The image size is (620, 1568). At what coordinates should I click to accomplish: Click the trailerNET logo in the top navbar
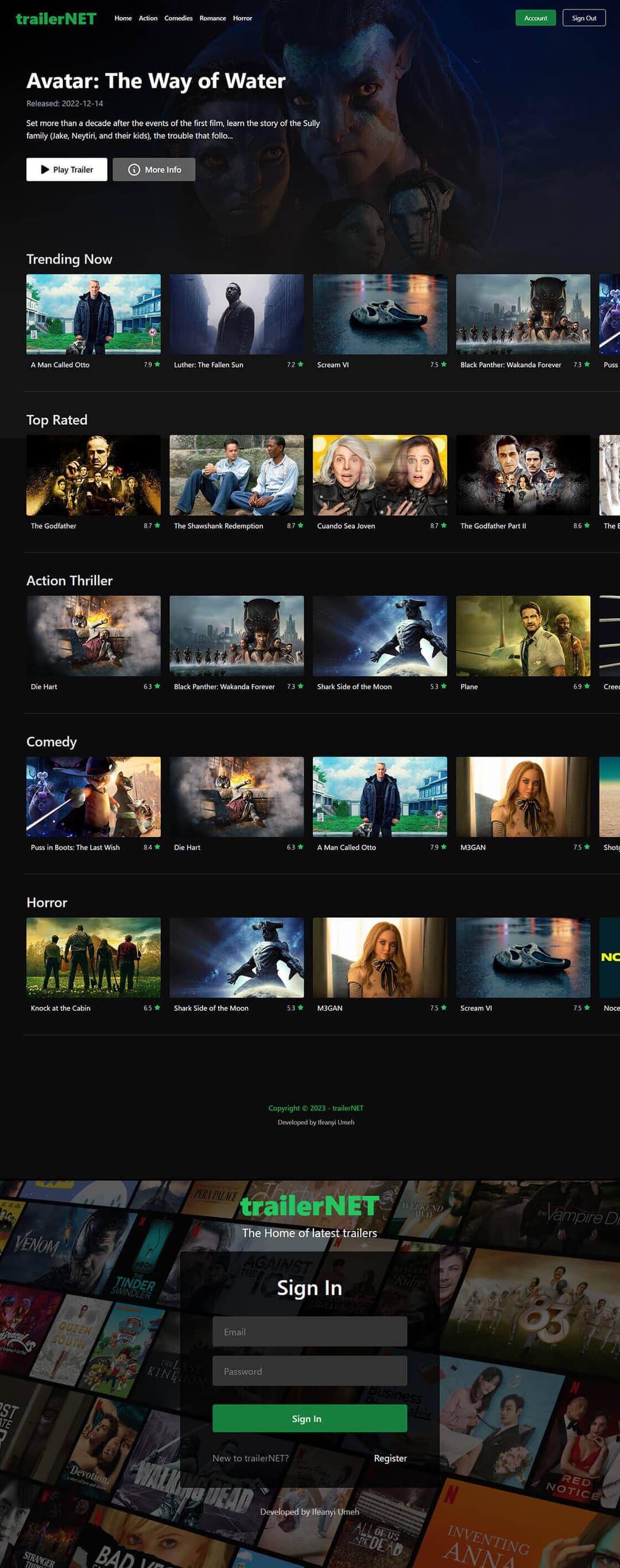(56, 18)
